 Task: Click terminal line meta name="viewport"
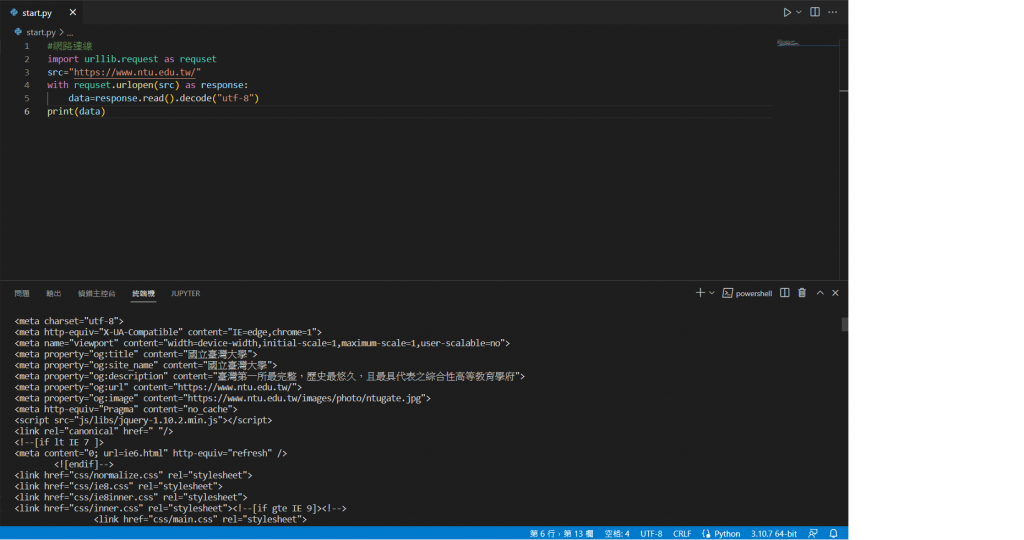click(262, 343)
